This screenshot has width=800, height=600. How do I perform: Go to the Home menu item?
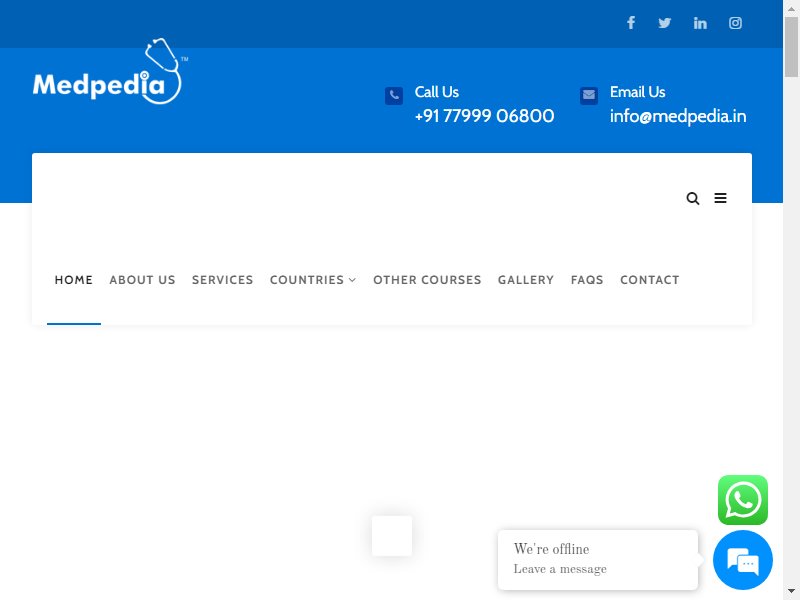pyautogui.click(x=74, y=280)
